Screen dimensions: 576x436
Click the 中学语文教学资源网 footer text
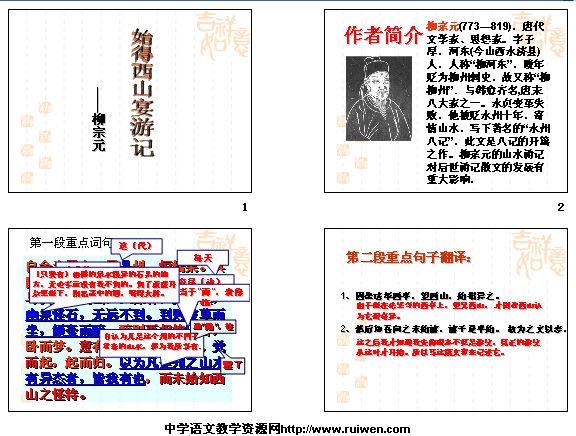tap(223, 429)
